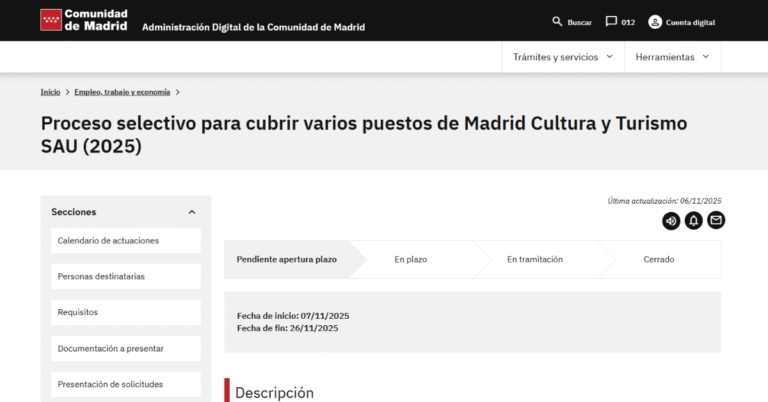Viewport: 768px width, 402px height.
Task: Click the Proceso selectivo page title
Action: 364,135
